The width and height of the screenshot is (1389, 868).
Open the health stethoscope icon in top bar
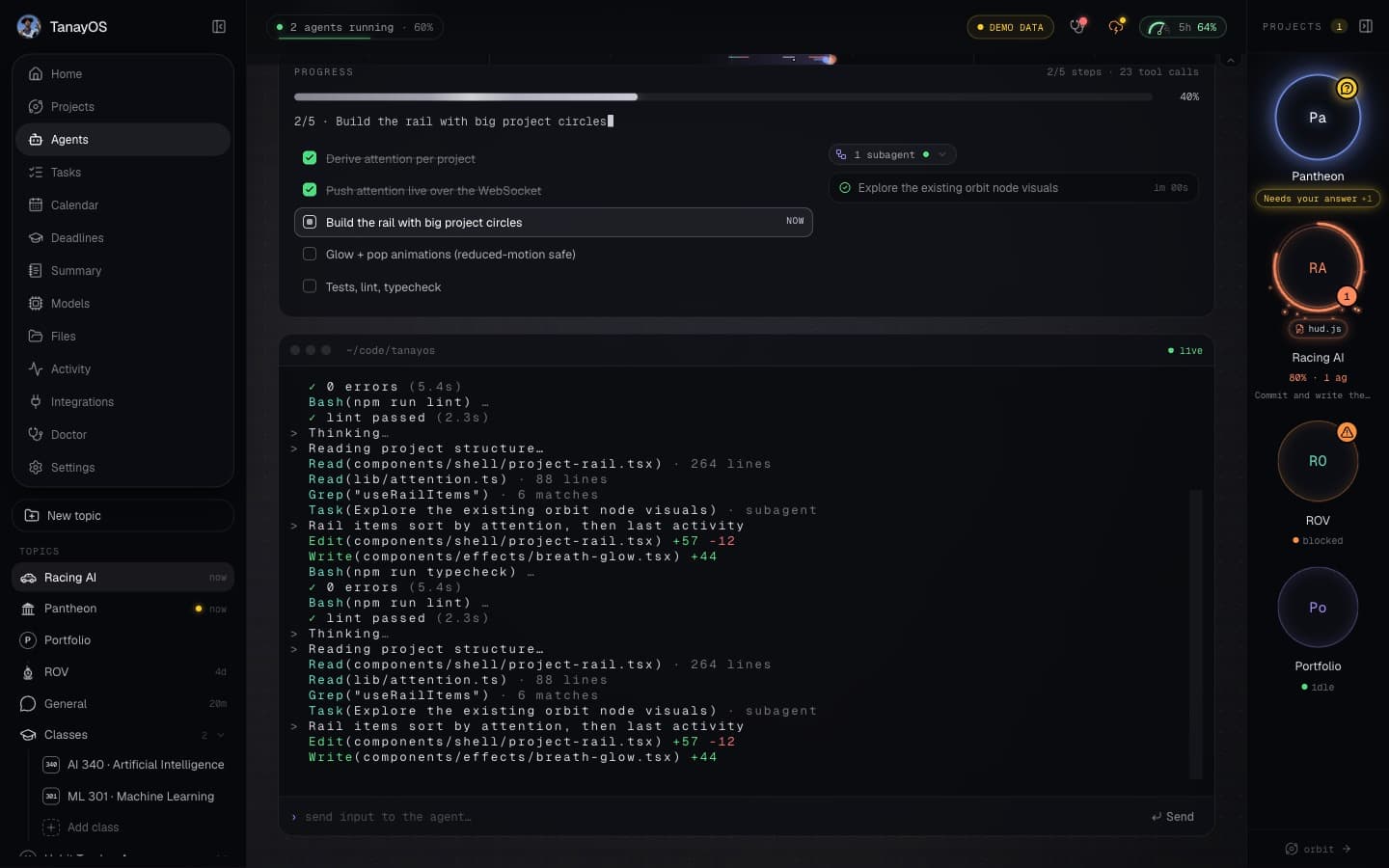(1077, 27)
